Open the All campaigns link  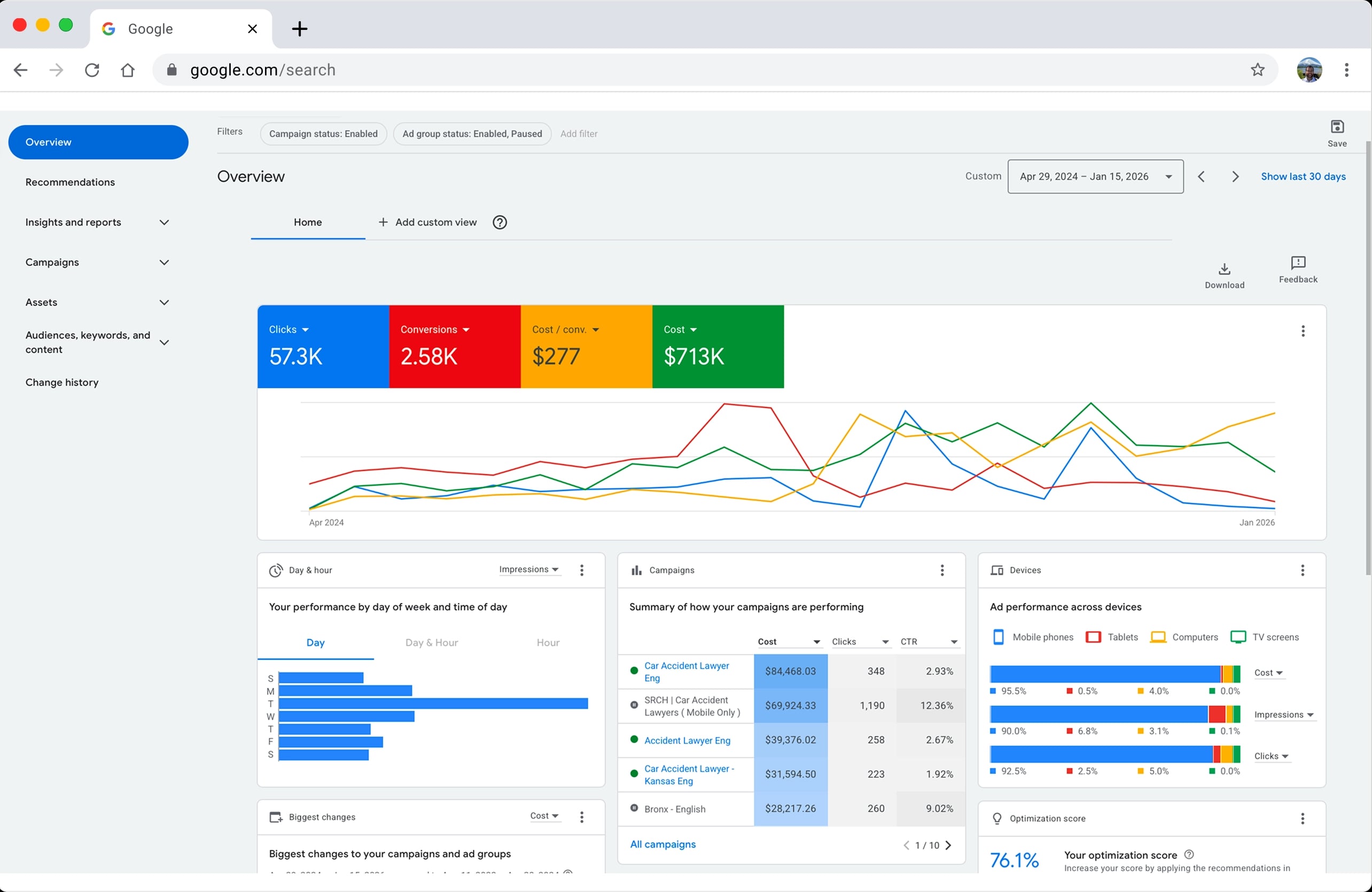point(662,844)
